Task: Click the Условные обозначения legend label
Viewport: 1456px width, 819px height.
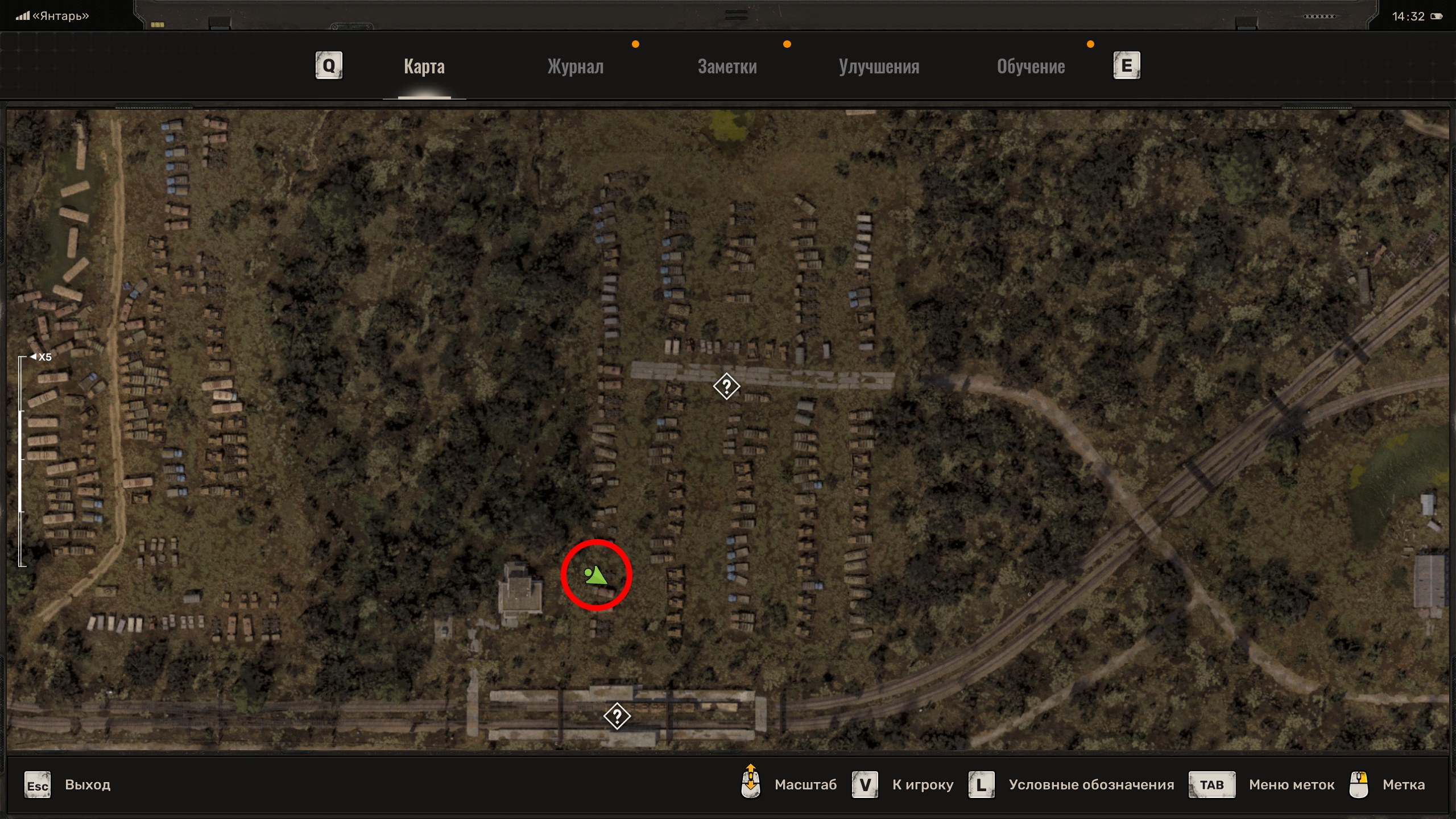Action: coord(1091,785)
